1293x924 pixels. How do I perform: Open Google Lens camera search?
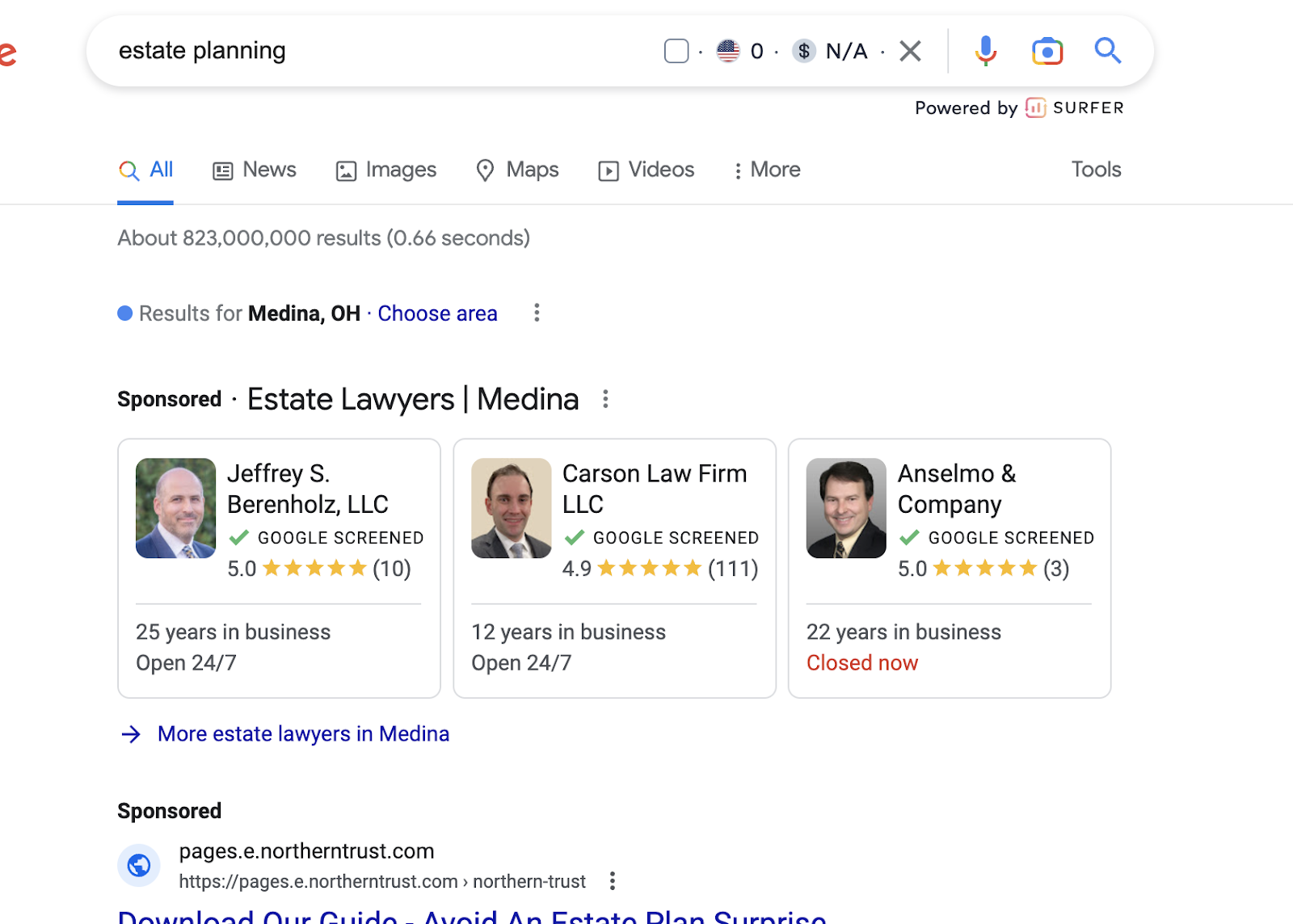tap(1047, 51)
